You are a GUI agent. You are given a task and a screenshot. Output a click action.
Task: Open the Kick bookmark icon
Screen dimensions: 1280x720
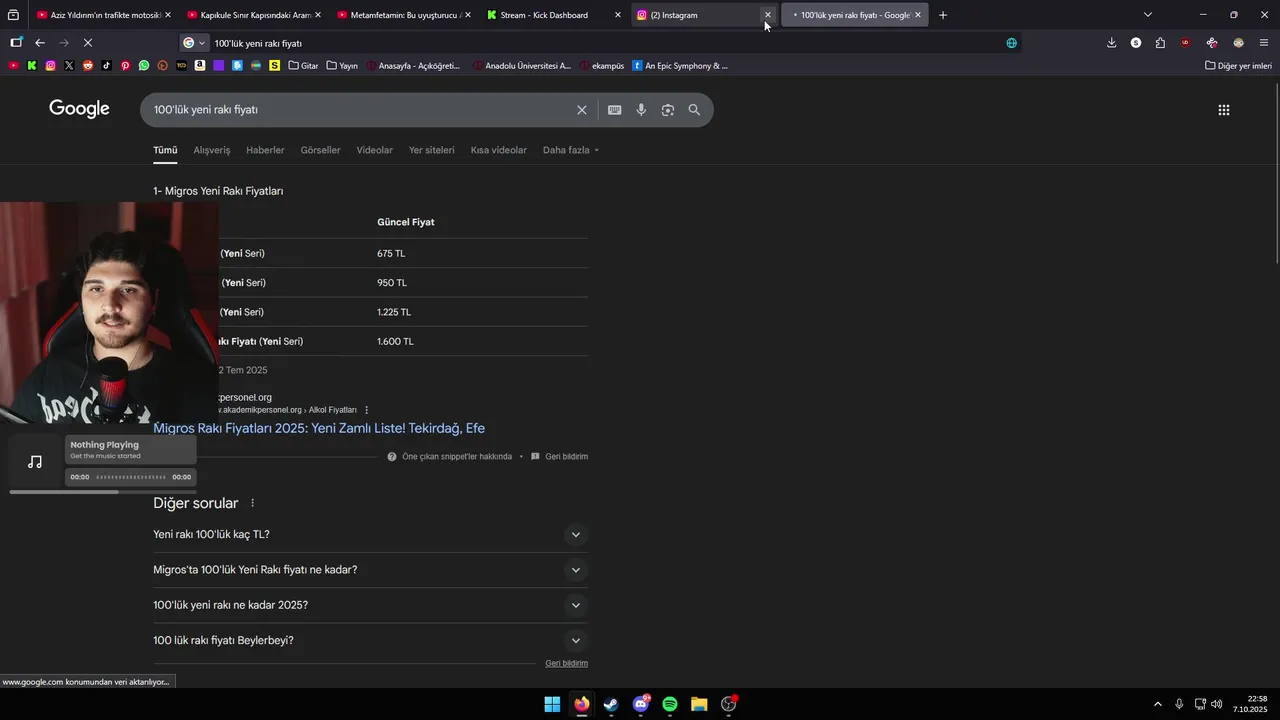click(x=32, y=66)
